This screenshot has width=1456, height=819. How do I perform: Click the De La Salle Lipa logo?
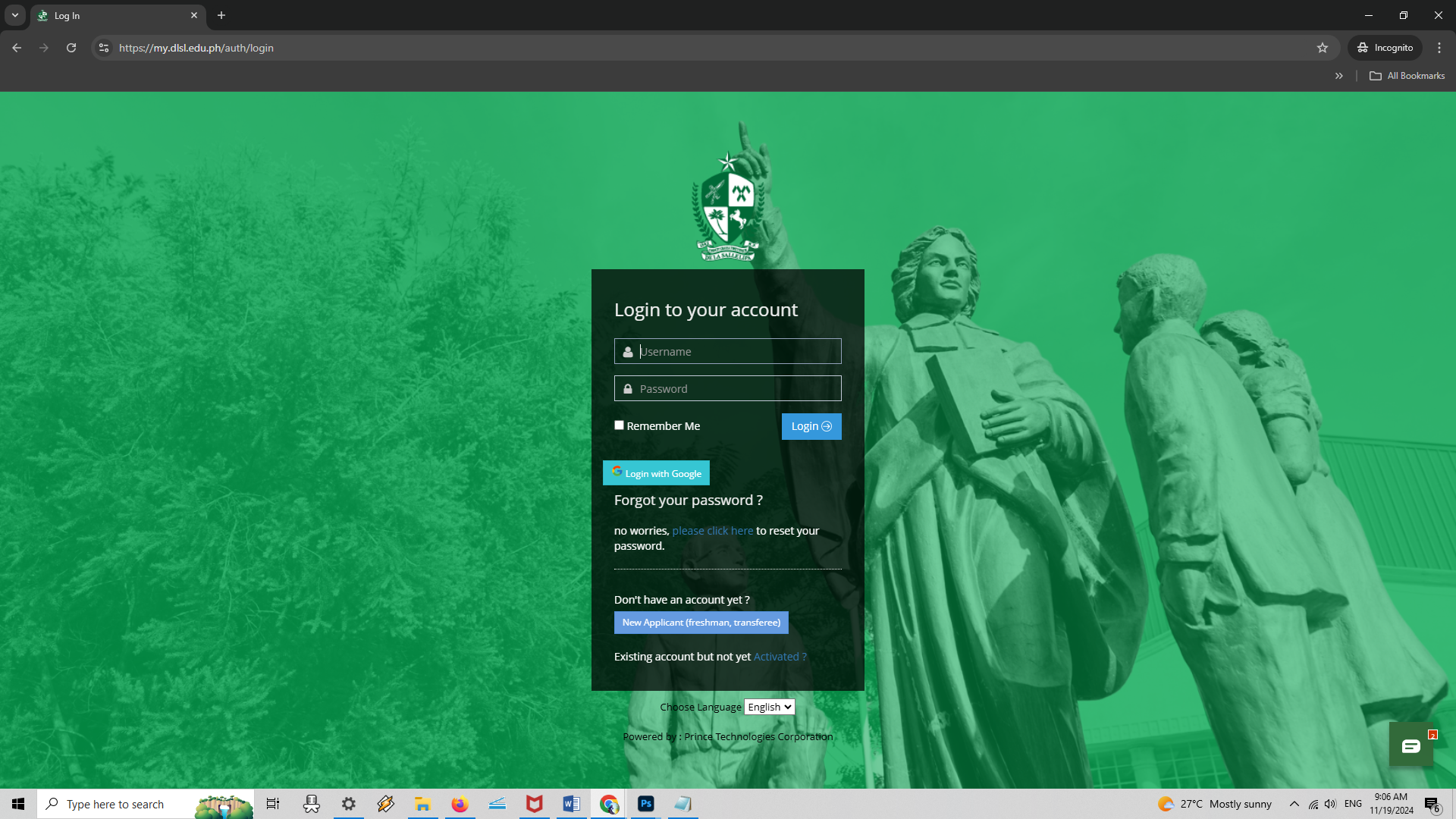pos(727,209)
